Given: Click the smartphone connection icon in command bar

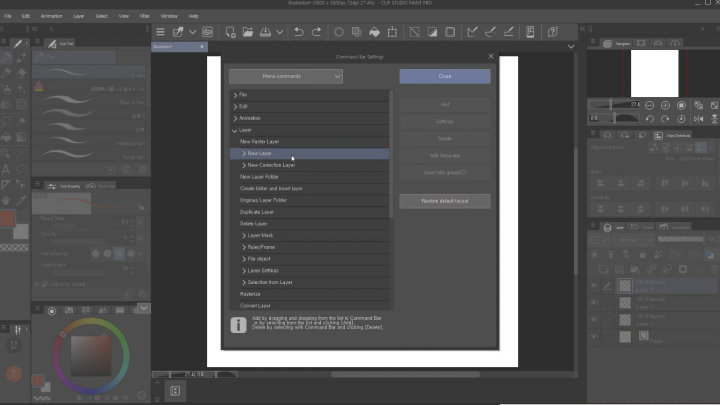Looking at the screenshot, I should tap(530, 32).
